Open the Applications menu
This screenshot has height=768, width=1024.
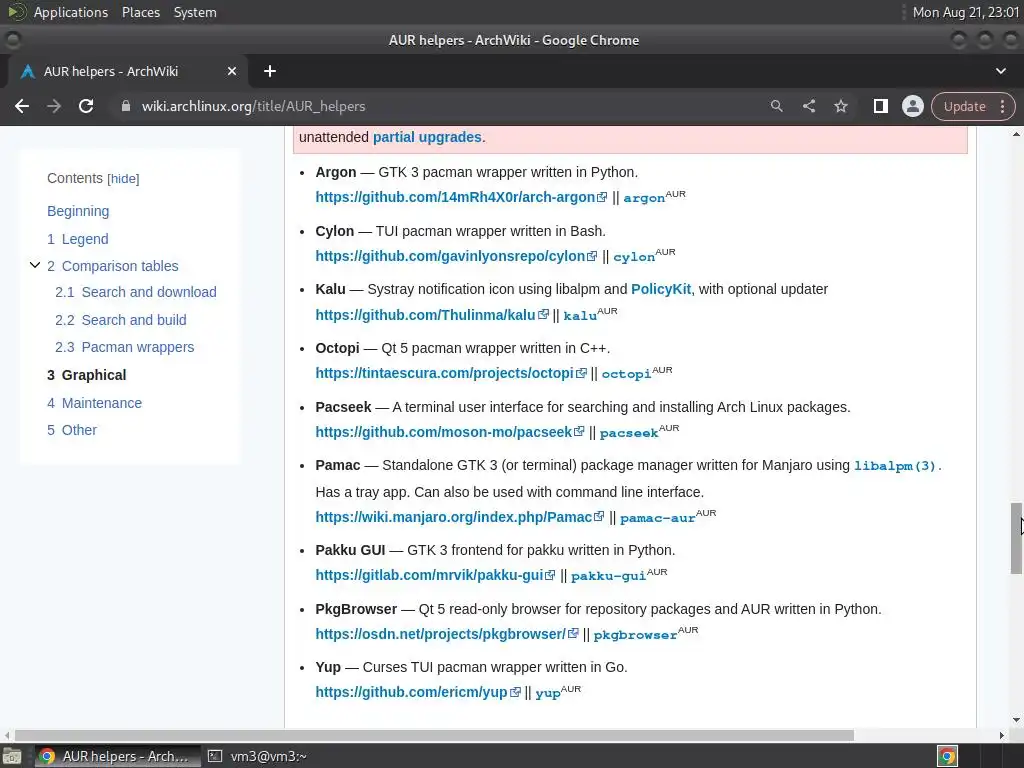pyautogui.click(x=71, y=12)
